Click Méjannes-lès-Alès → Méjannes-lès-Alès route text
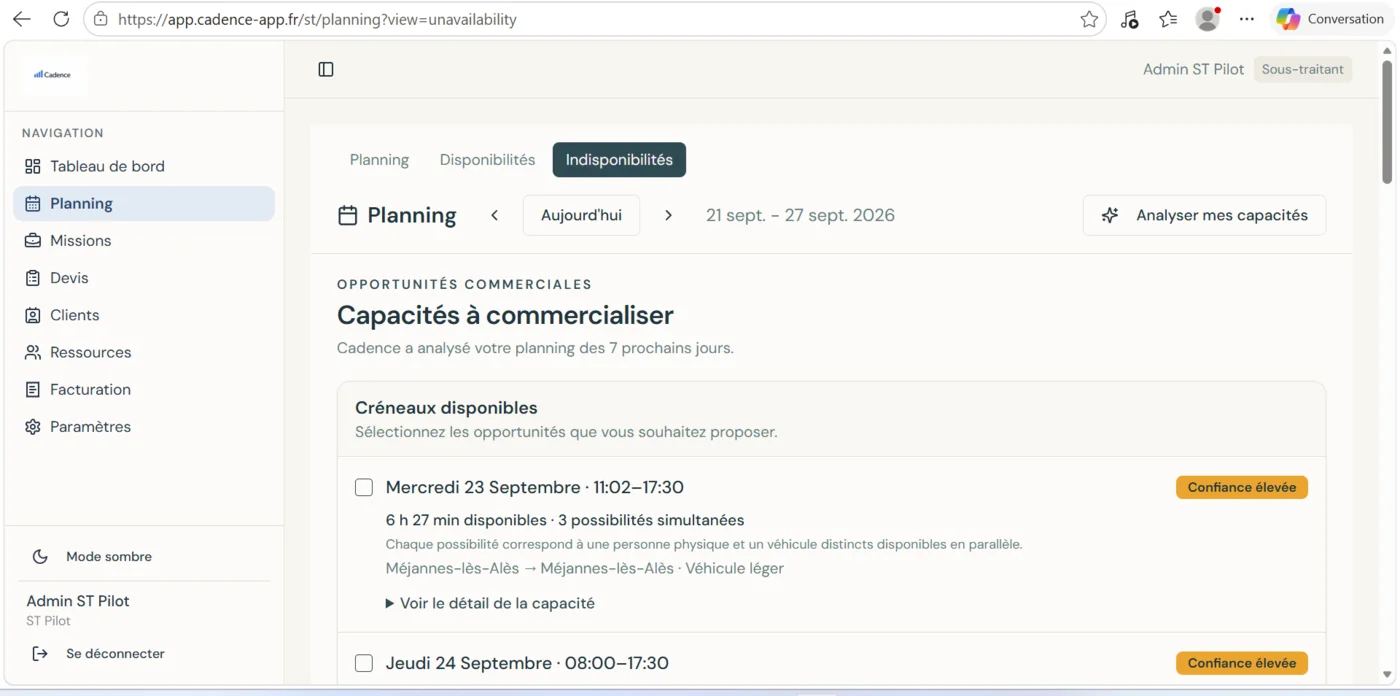Screen dimensions: 1400x696 [x=530, y=568]
